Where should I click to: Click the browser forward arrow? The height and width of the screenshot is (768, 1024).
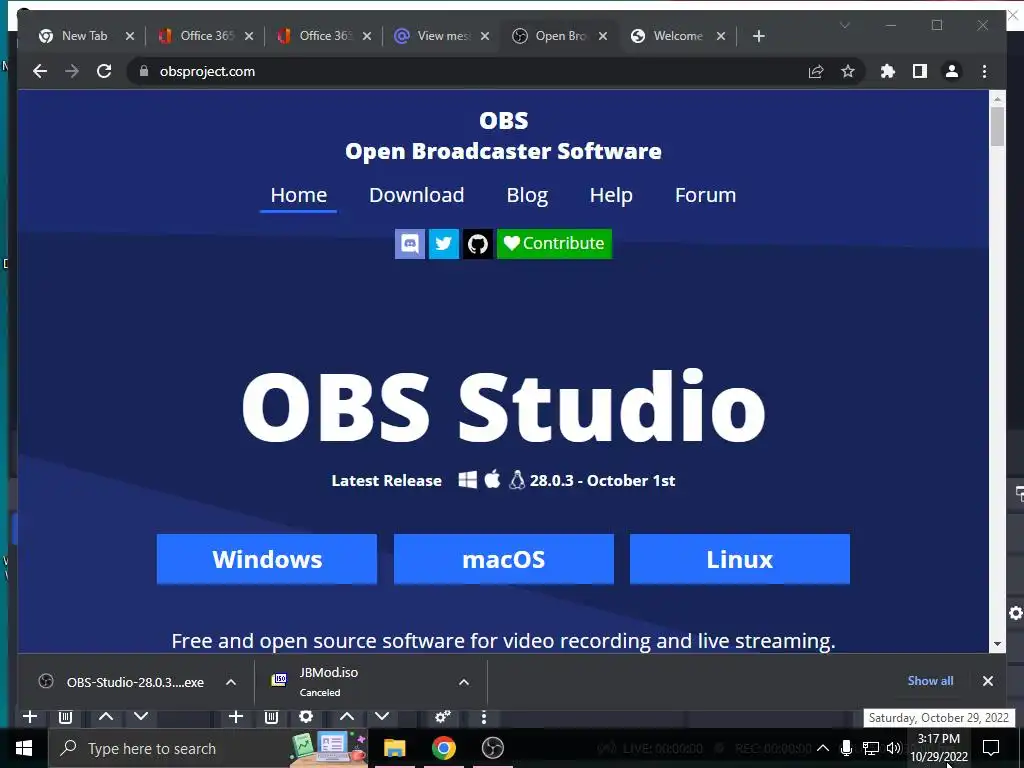[72, 71]
